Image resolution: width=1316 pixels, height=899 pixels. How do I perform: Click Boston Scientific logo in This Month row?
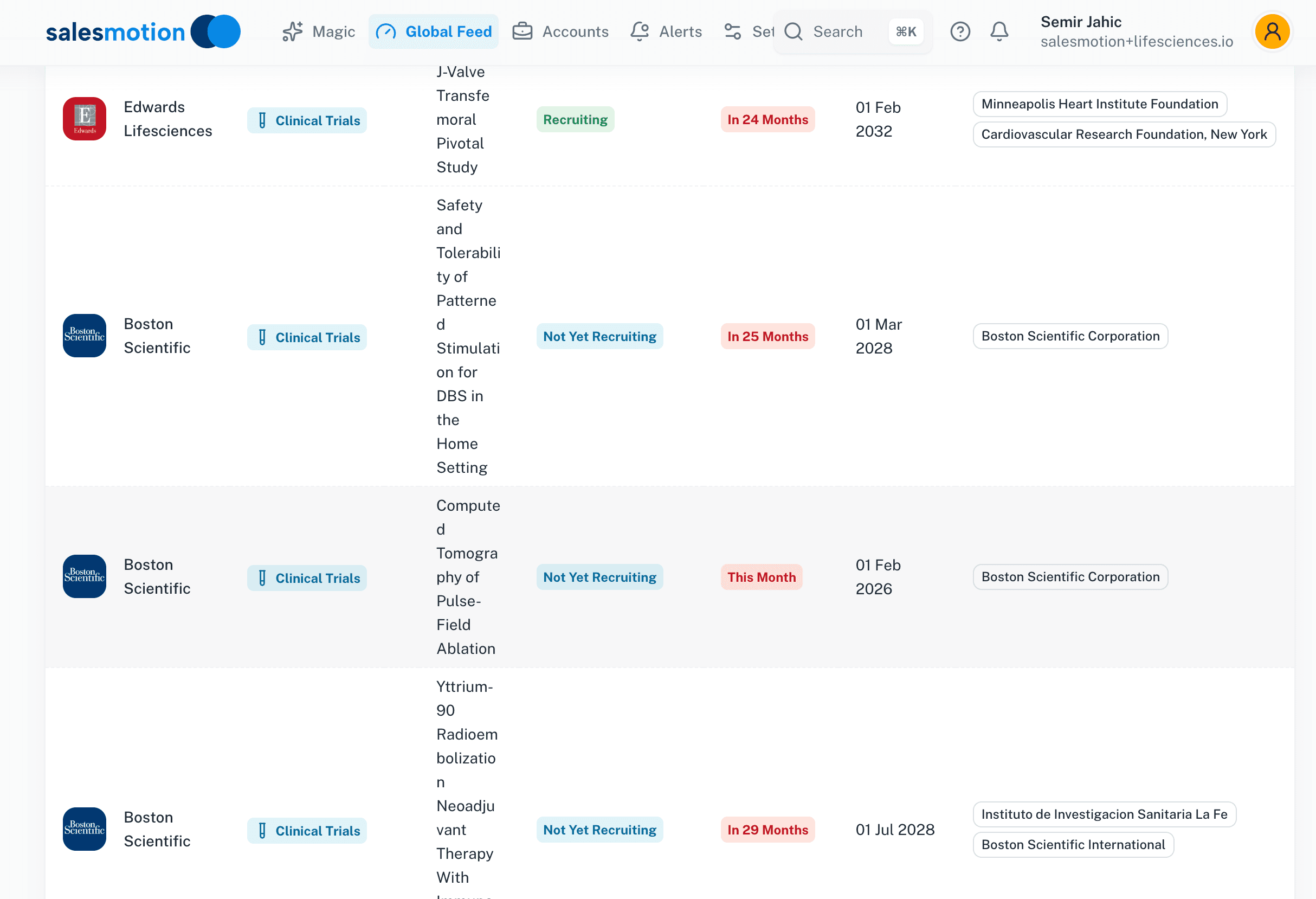tap(85, 577)
